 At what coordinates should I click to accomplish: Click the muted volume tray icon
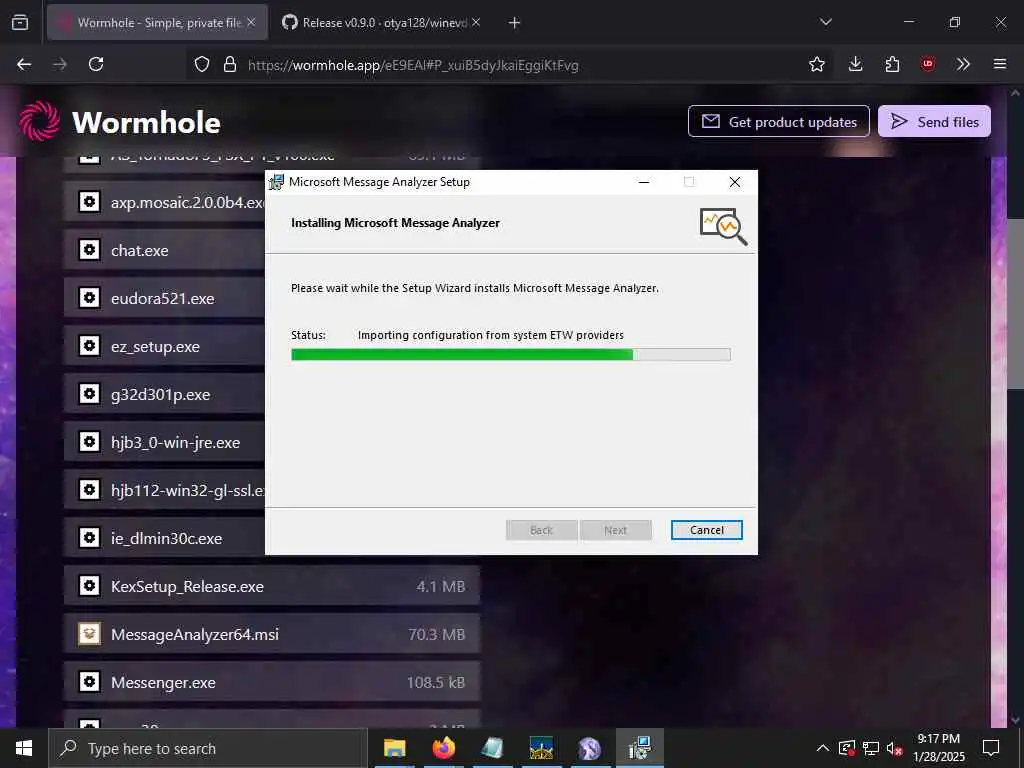click(894, 748)
